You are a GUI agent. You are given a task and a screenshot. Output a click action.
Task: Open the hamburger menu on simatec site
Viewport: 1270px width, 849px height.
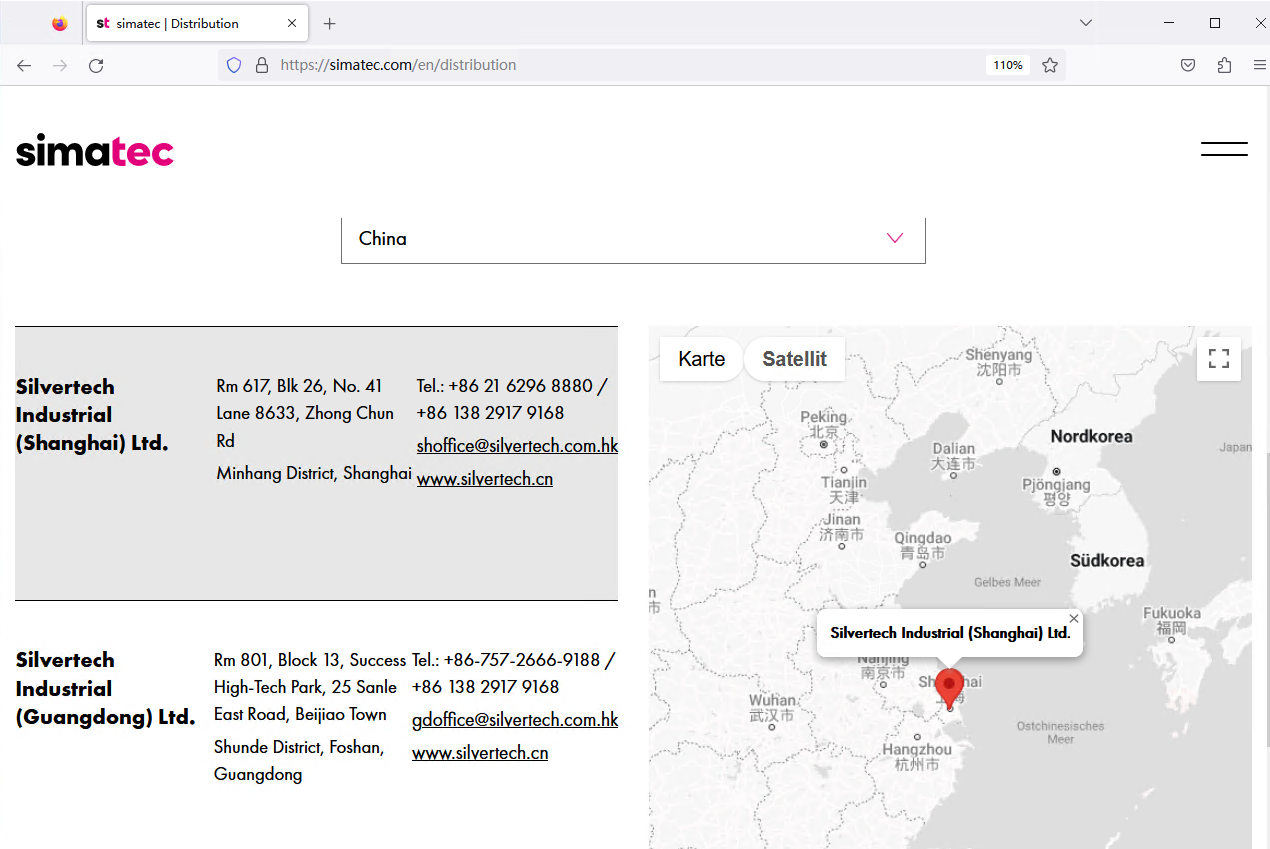click(x=1224, y=149)
